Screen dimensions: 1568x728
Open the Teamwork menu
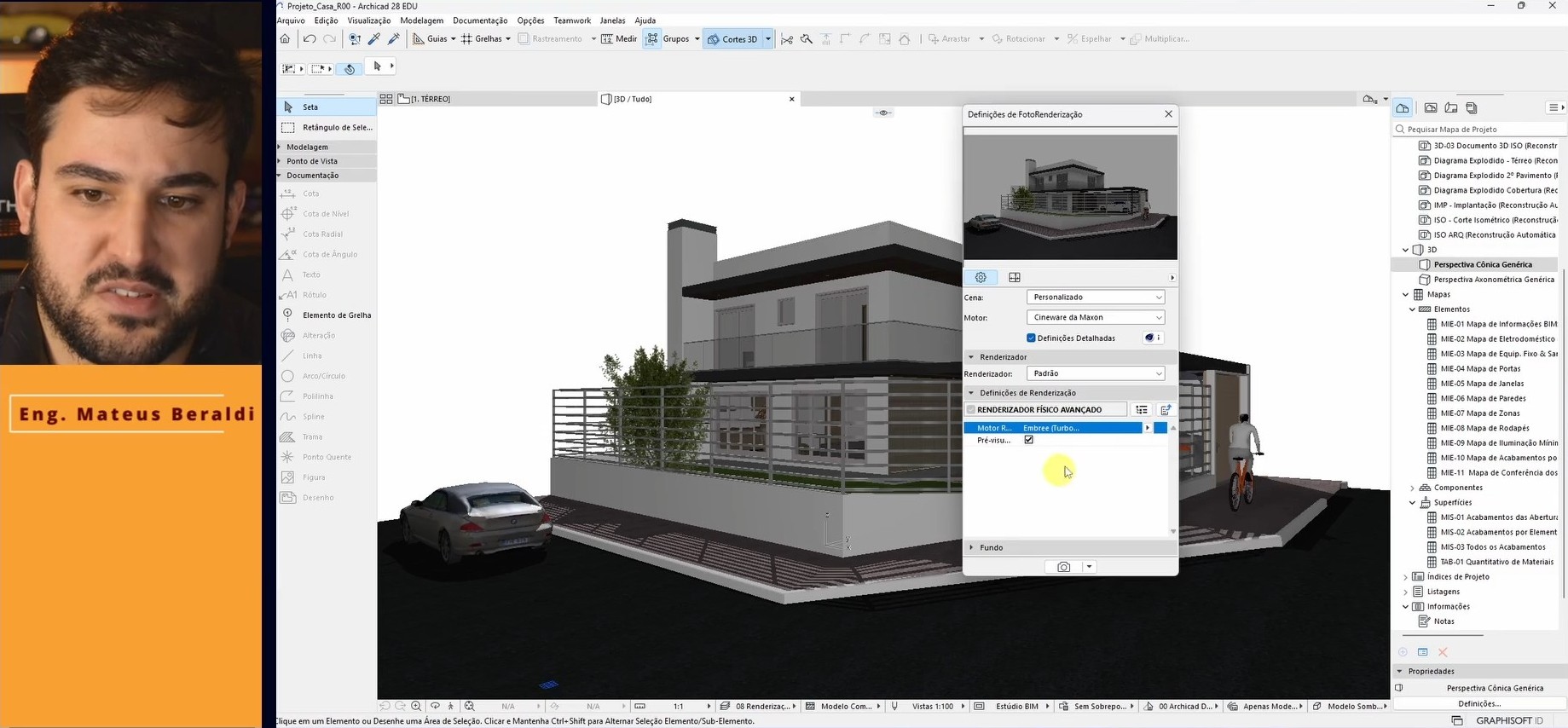click(x=572, y=20)
